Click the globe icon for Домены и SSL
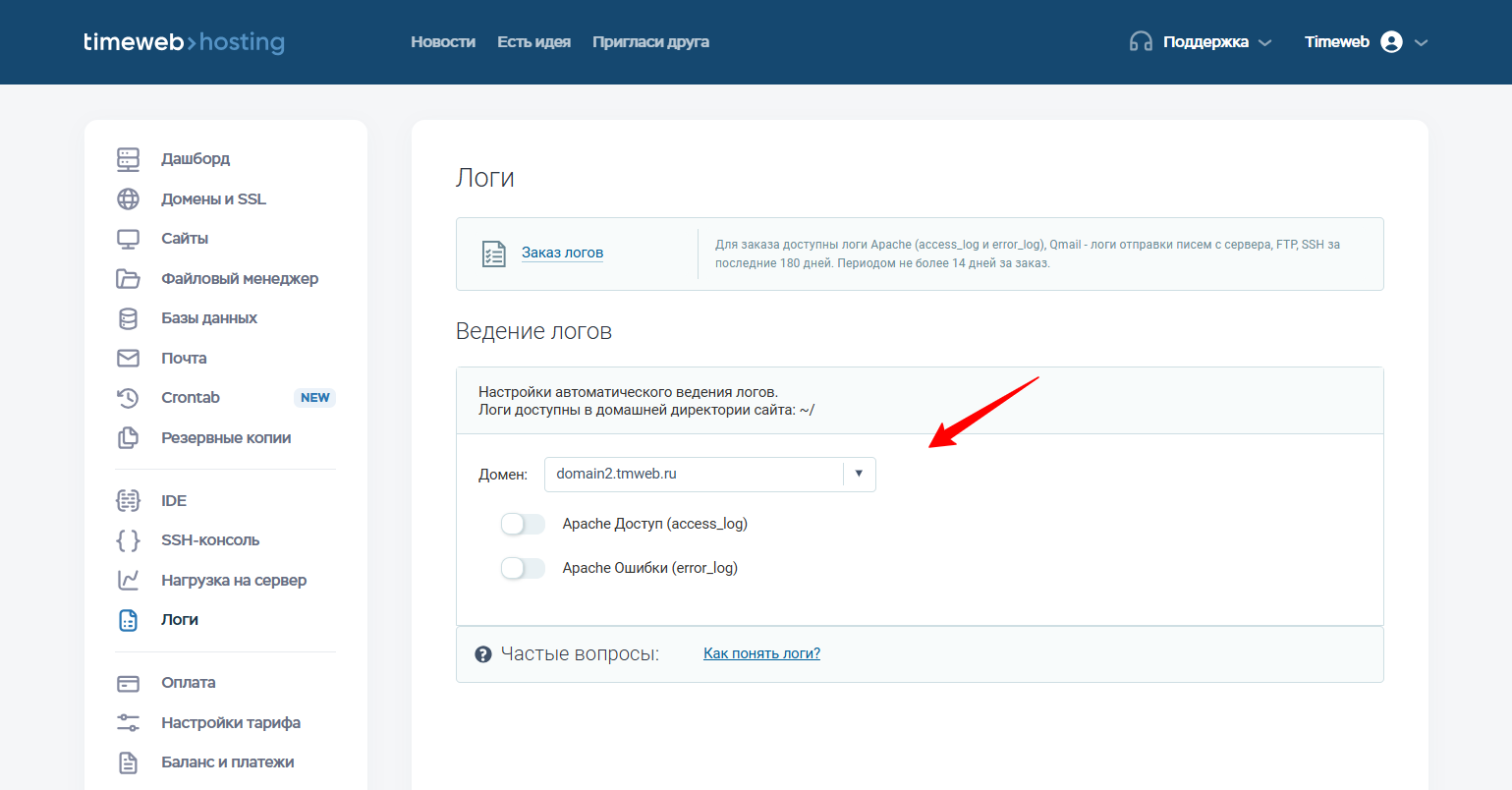This screenshot has height=790, width=1512. 128,199
